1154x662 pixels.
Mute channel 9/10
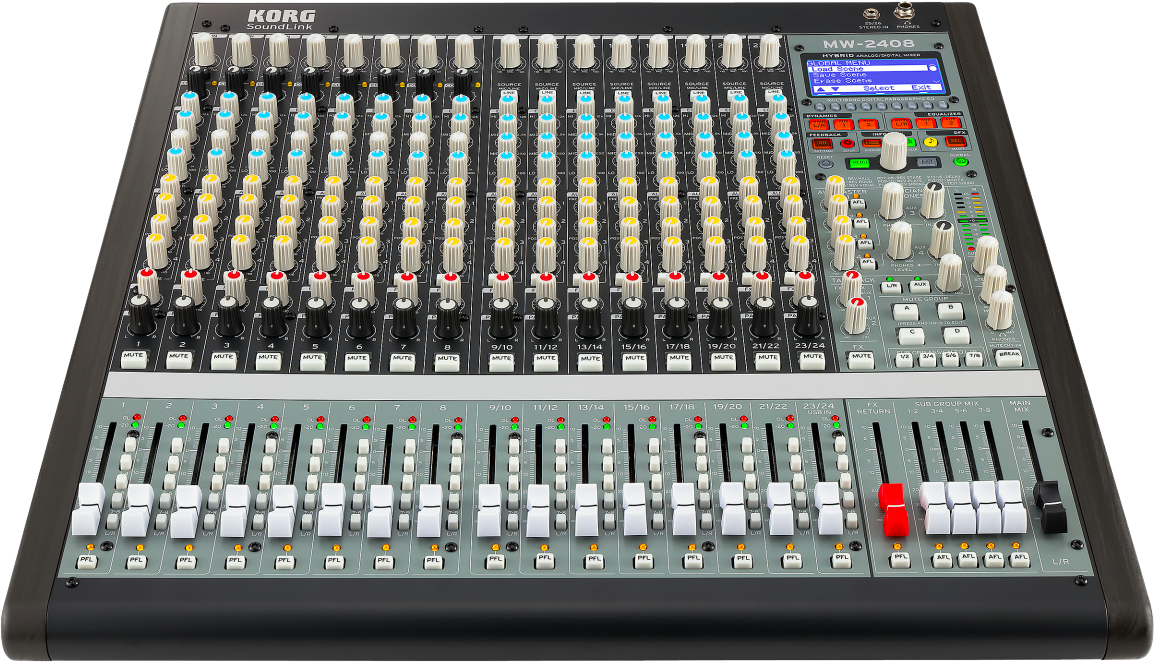(500, 358)
